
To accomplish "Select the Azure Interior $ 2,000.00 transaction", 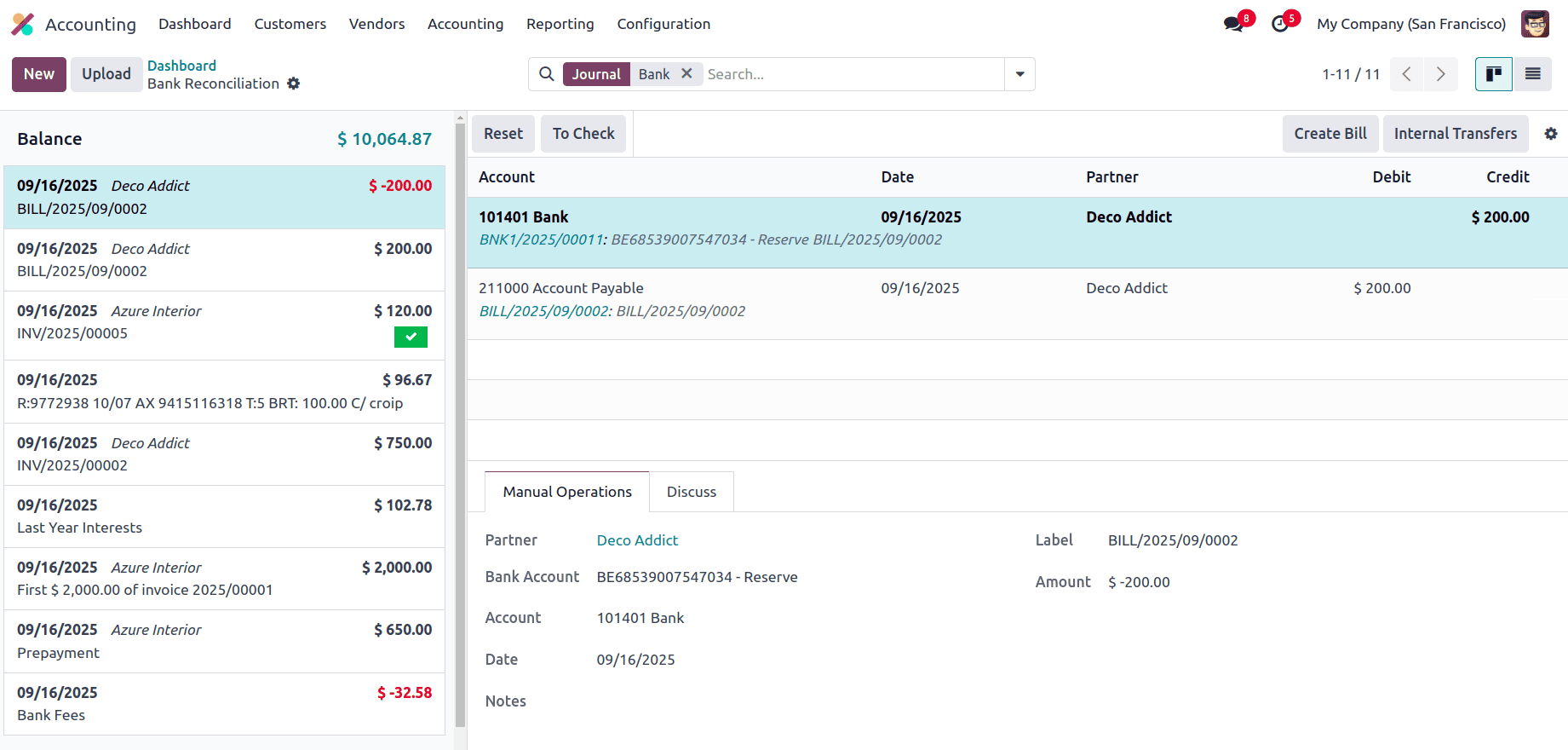I will point(225,579).
